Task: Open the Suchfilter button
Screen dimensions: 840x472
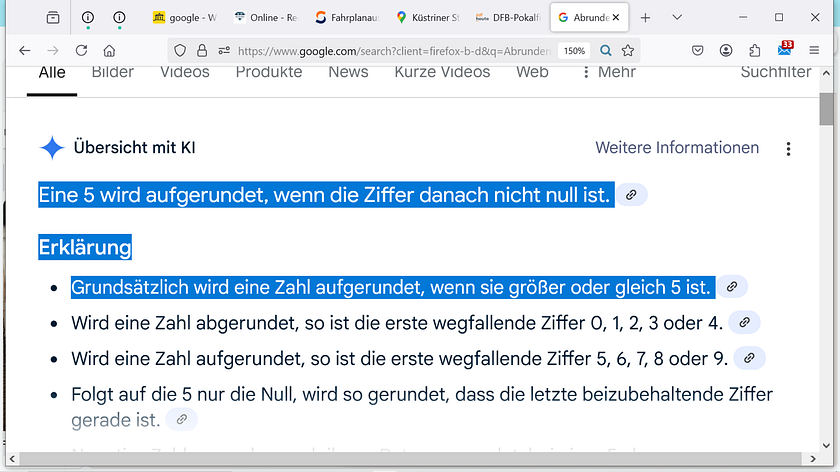Action: [x=775, y=72]
